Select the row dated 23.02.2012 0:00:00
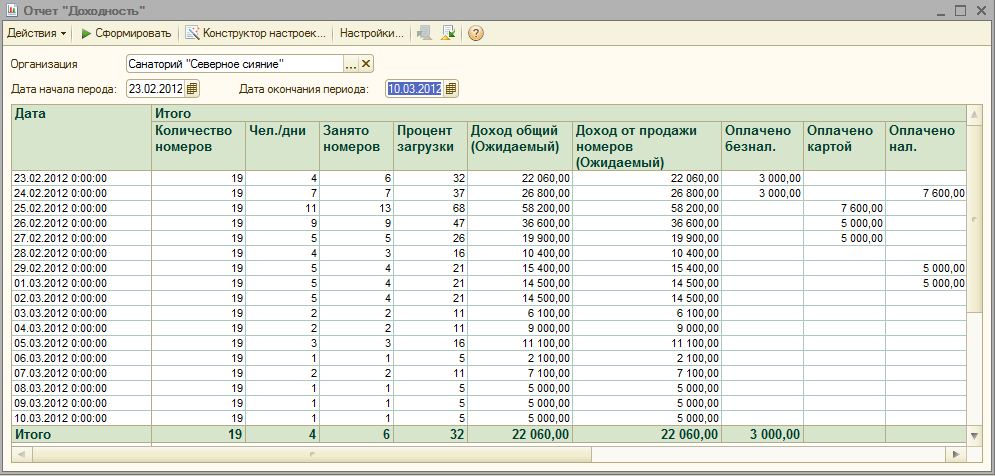This screenshot has width=995, height=476. (489, 178)
